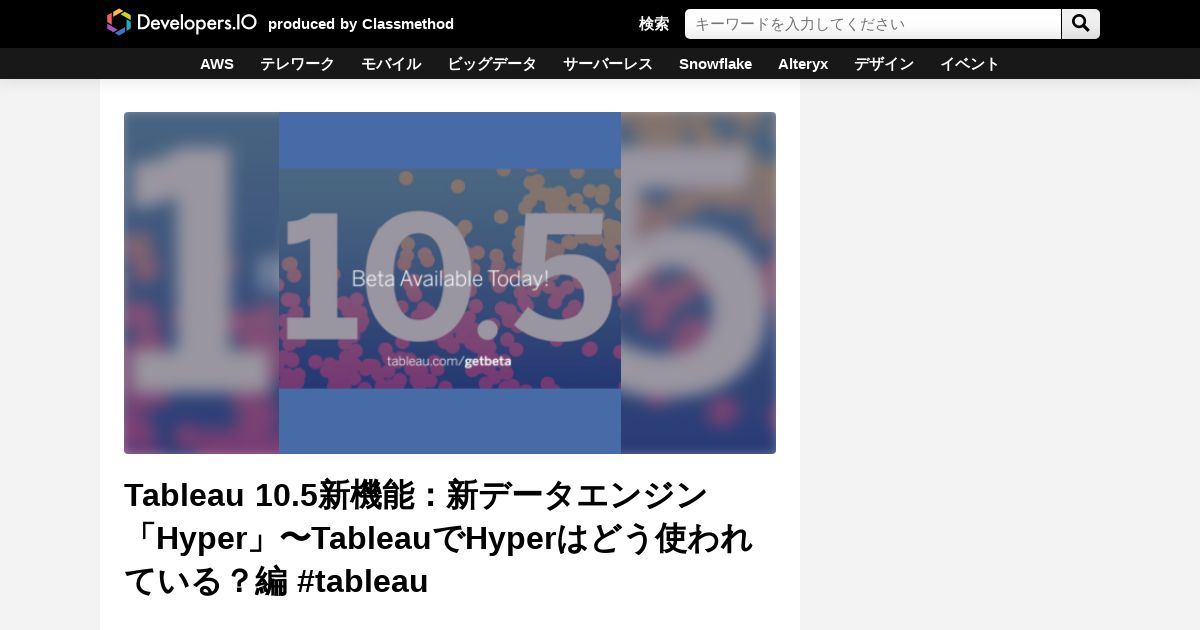Open the モバイル category
The width and height of the screenshot is (1200, 630).
[x=391, y=64]
